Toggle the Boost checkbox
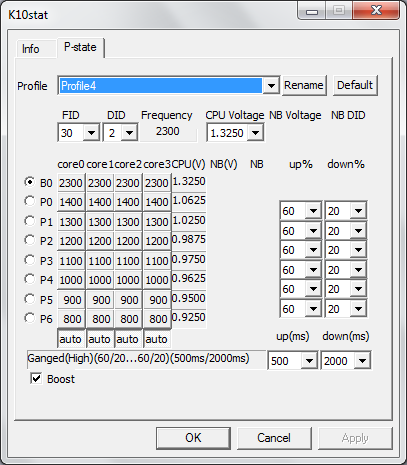Screen dimensions: 407x465 (36, 379)
